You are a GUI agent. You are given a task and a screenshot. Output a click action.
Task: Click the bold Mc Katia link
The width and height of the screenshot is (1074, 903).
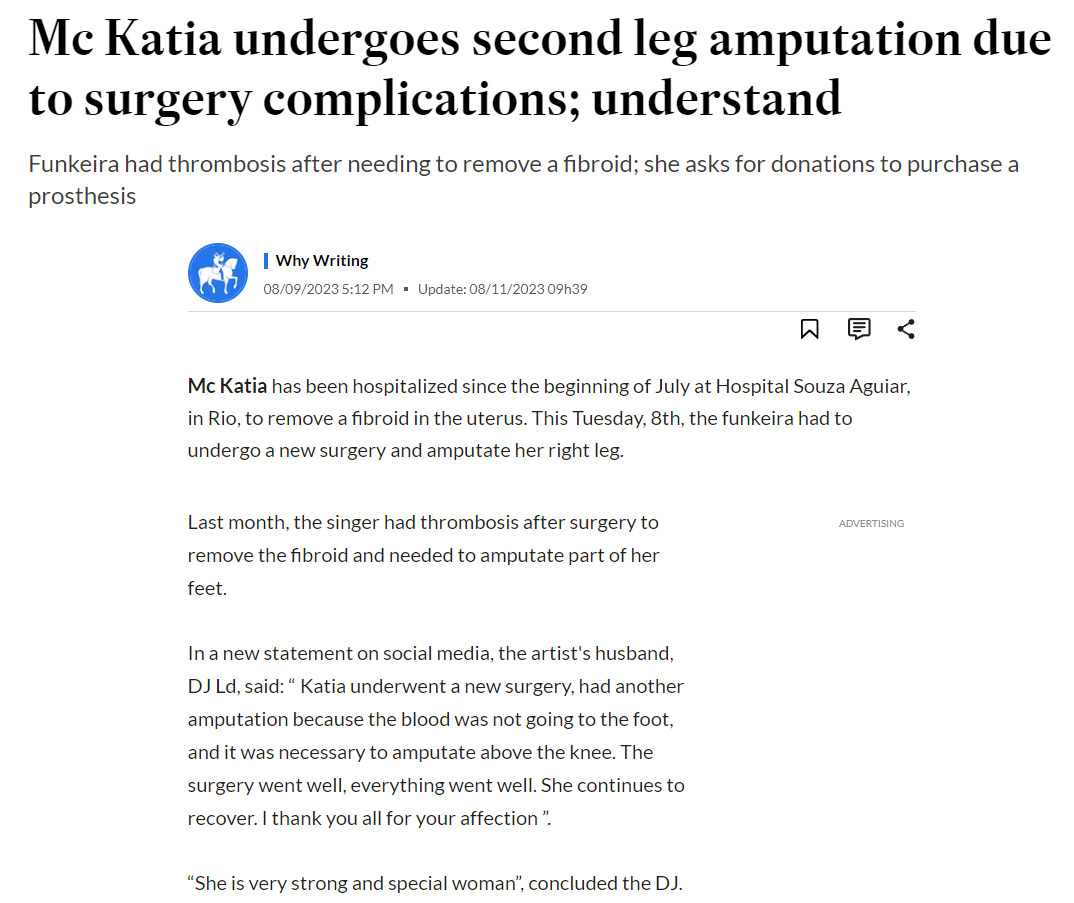[227, 386]
